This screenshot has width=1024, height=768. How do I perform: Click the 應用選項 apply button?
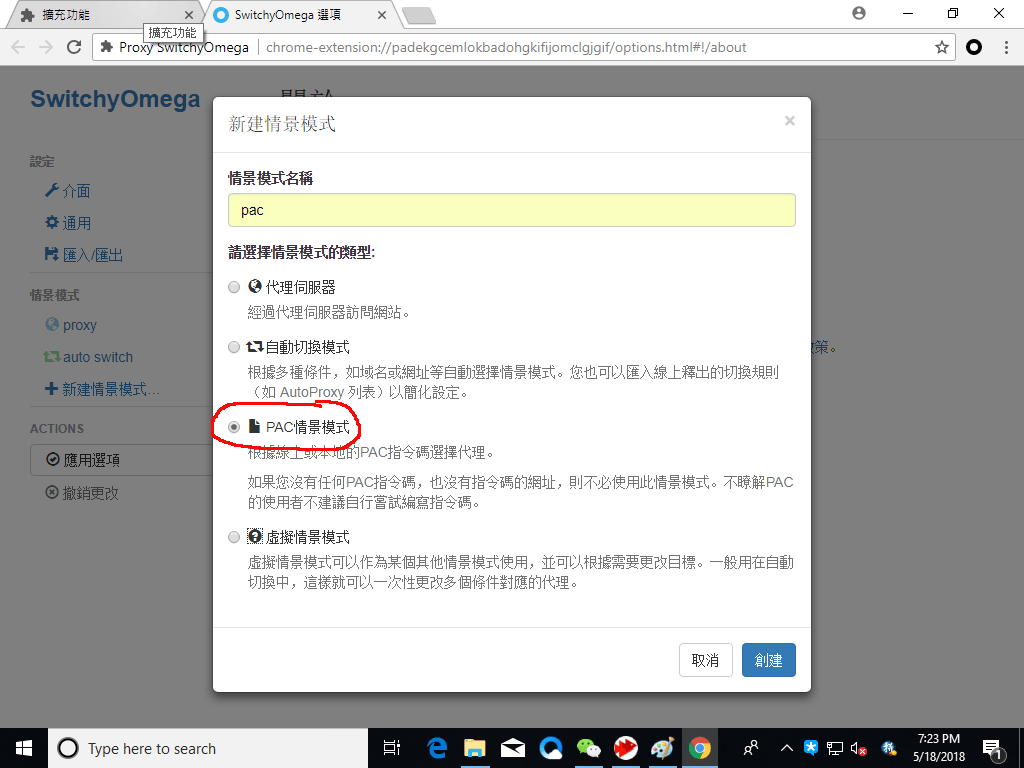[x=121, y=460]
